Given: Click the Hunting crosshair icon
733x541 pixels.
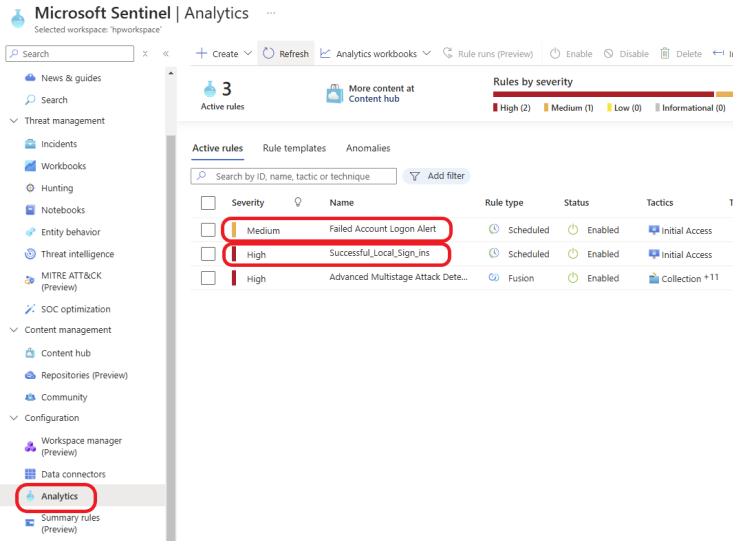Looking at the screenshot, I should click(x=30, y=188).
